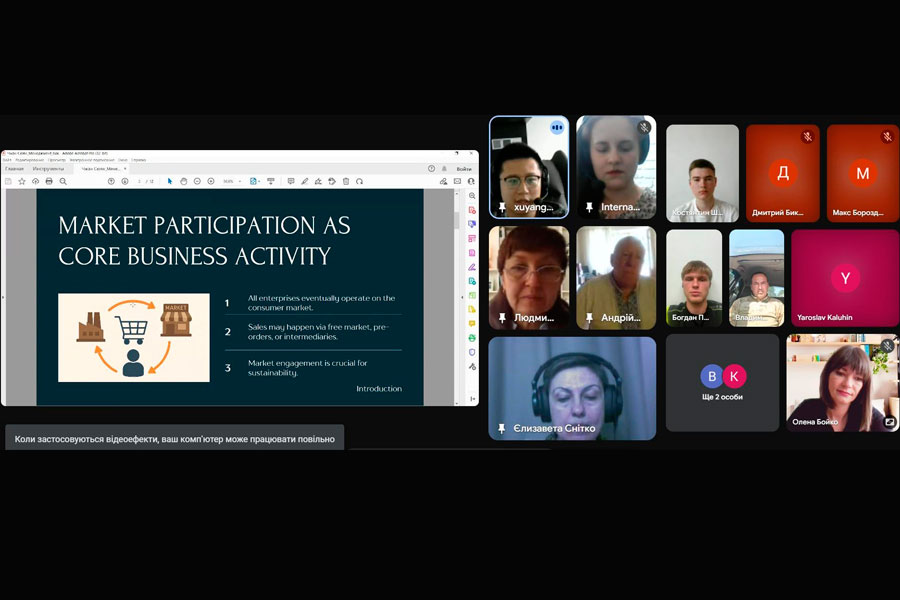Go to the next page with down arrow

click(125, 181)
